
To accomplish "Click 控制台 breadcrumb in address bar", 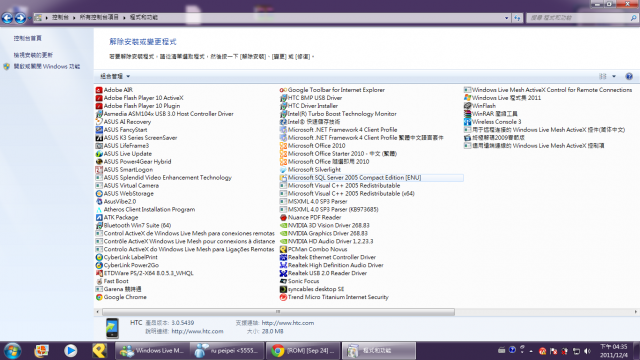I will (x=60, y=18).
